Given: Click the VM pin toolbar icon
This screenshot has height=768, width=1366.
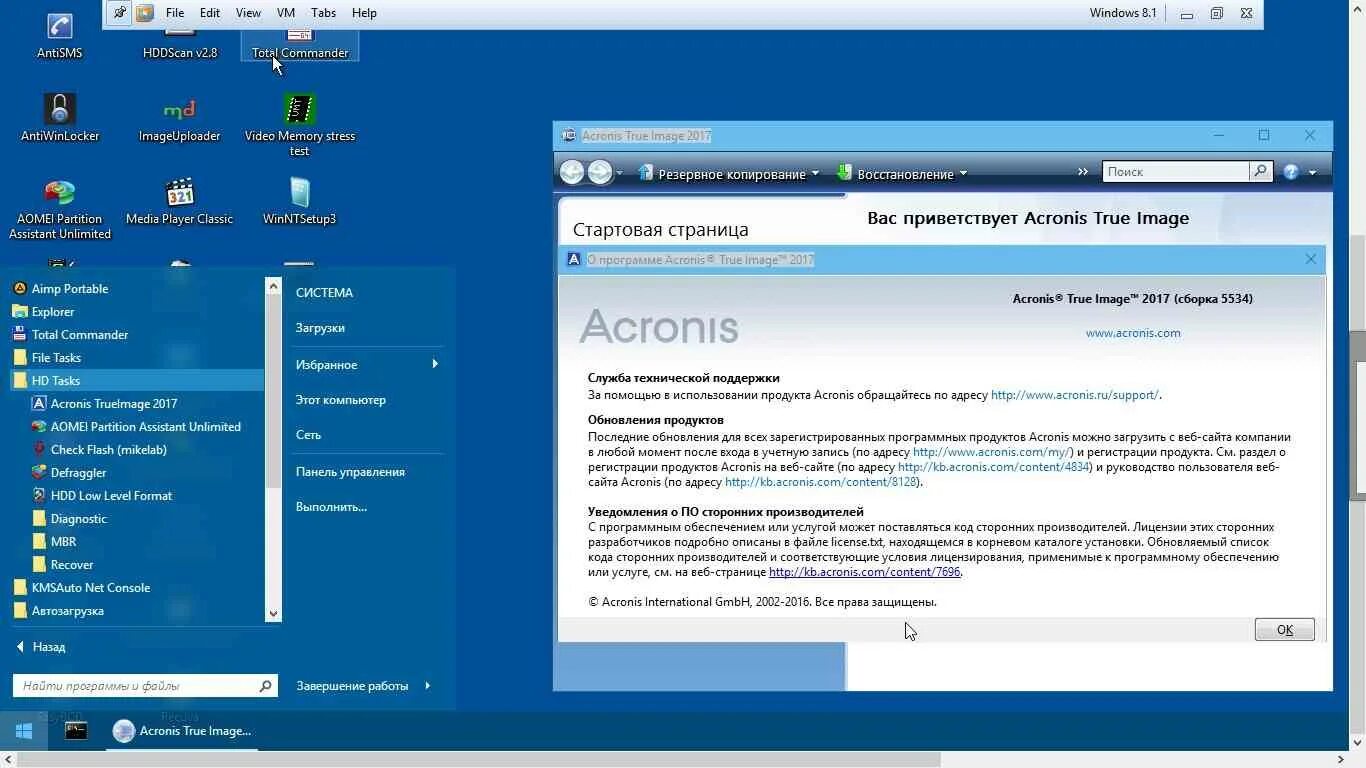Looking at the screenshot, I should click(x=120, y=13).
